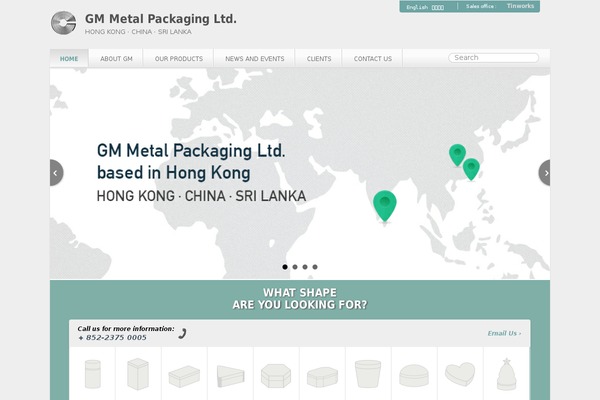Switch language to English
Viewport: 600px width, 400px height.
pyautogui.click(x=417, y=7)
